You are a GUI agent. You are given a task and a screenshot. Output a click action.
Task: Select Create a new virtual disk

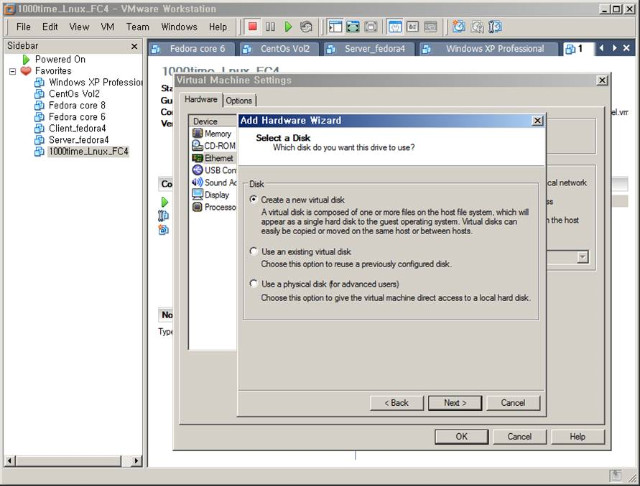click(x=297, y=200)
